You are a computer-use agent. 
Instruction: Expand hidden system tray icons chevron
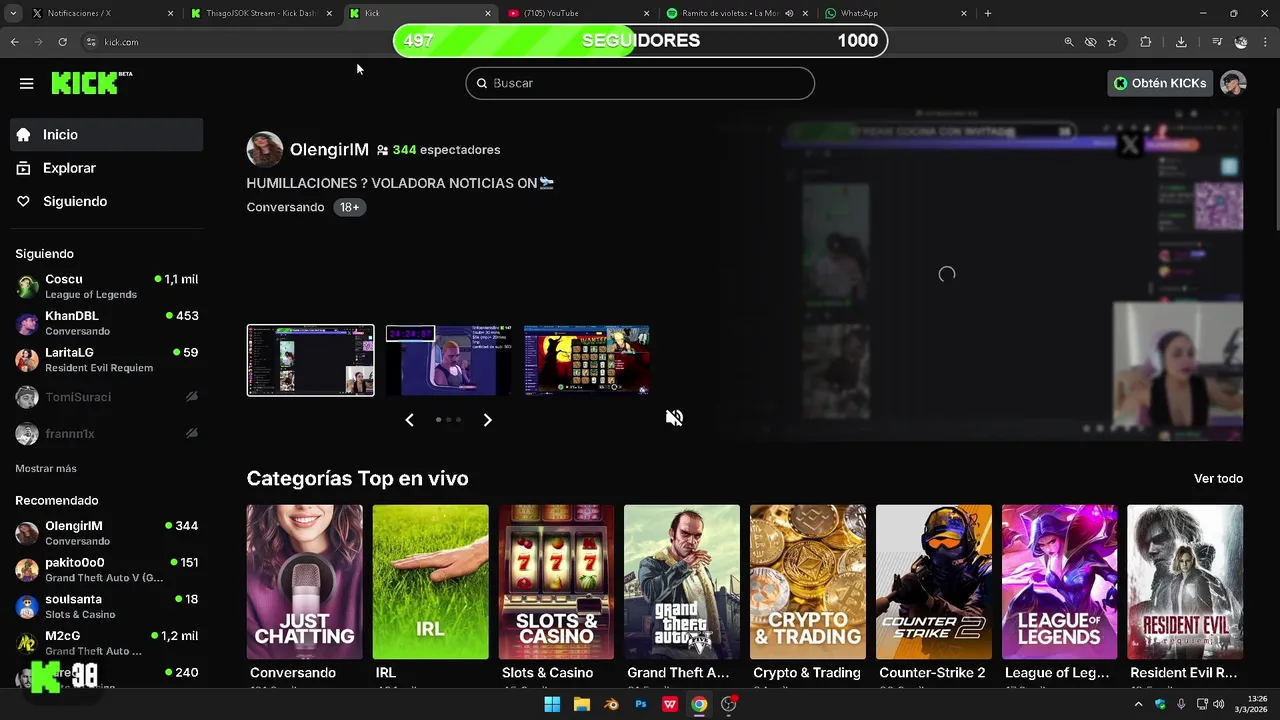pyautogui.click(x=1138, y=704)
